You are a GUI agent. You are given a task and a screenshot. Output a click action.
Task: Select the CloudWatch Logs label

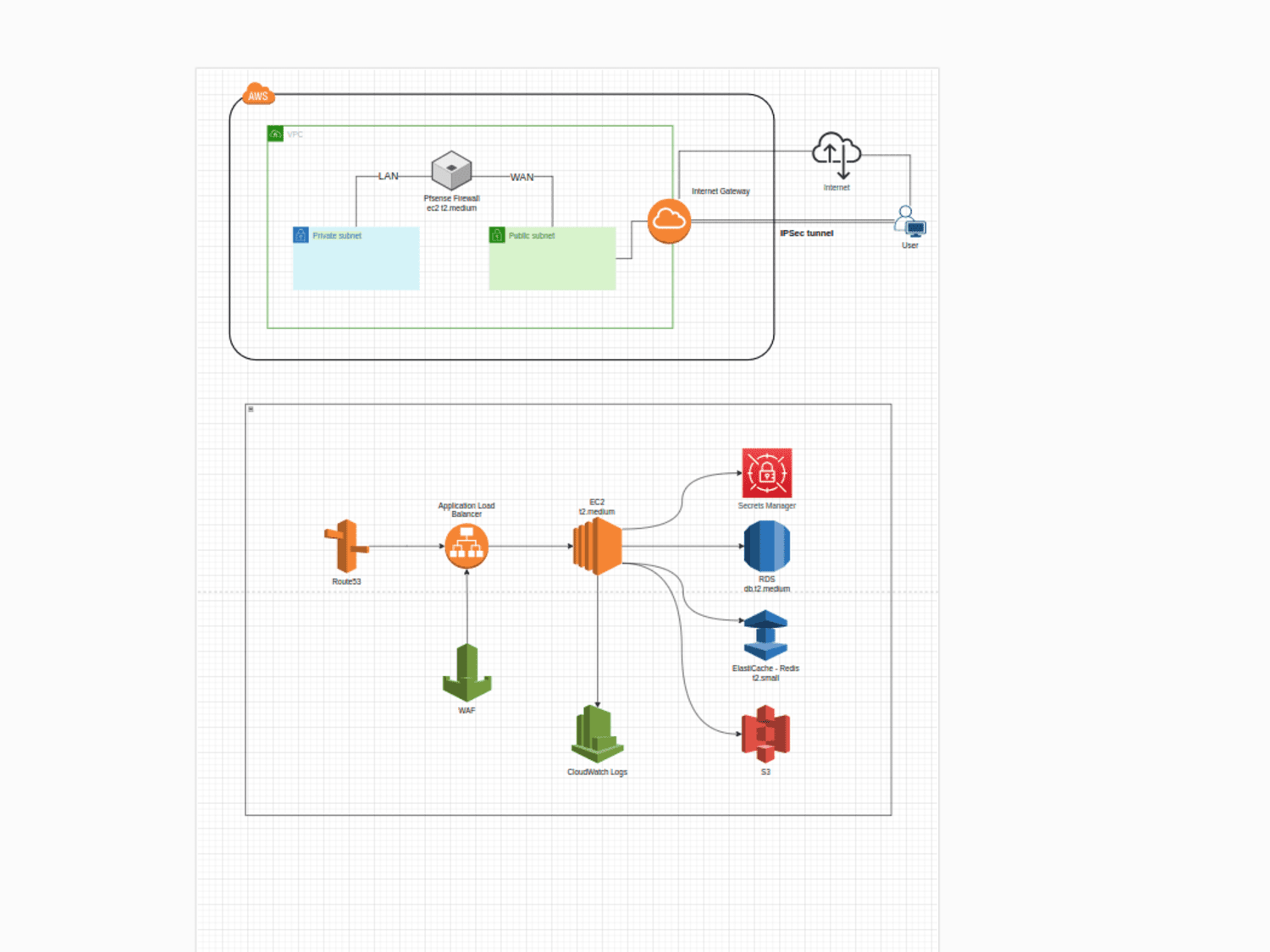(x=597, y=772)
